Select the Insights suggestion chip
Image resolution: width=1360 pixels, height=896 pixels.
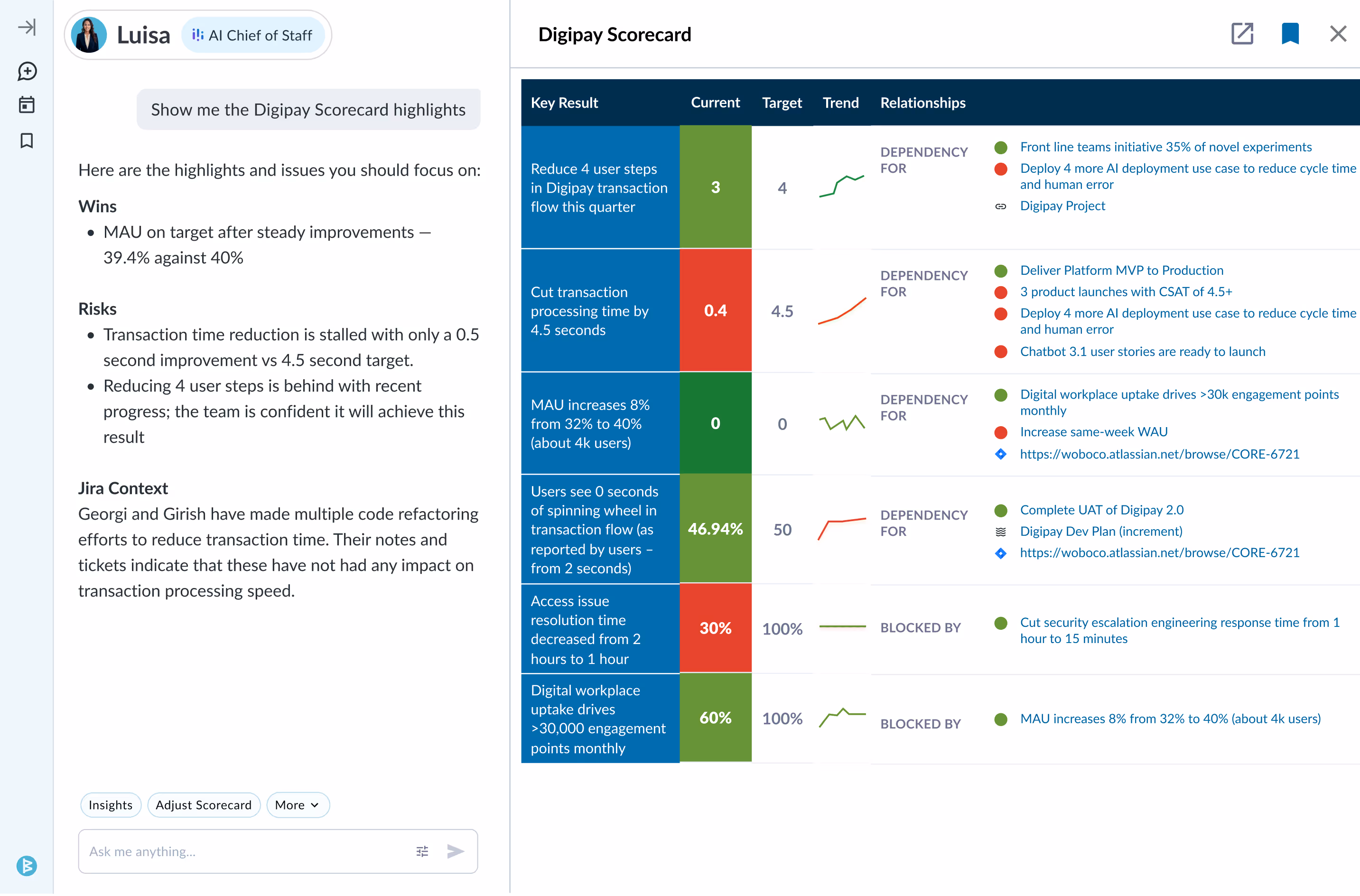point(110,804)
